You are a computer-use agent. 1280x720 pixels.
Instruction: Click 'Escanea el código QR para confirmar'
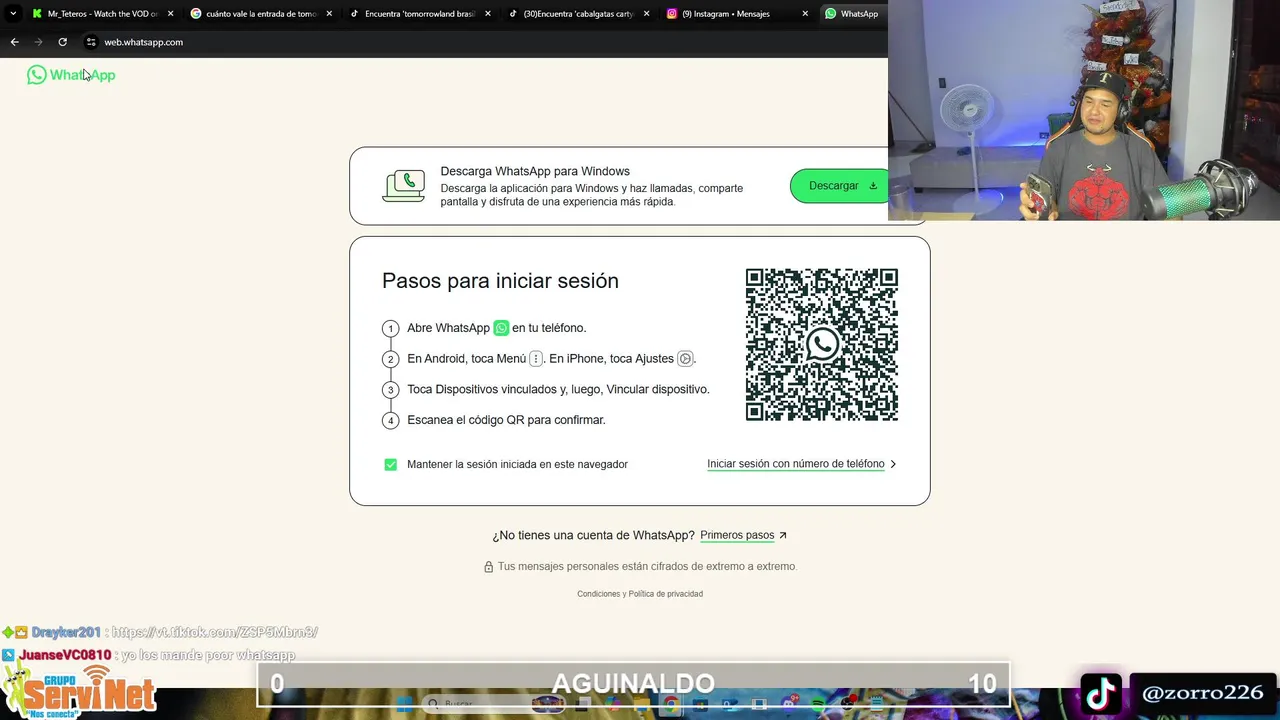coord(506,420)
